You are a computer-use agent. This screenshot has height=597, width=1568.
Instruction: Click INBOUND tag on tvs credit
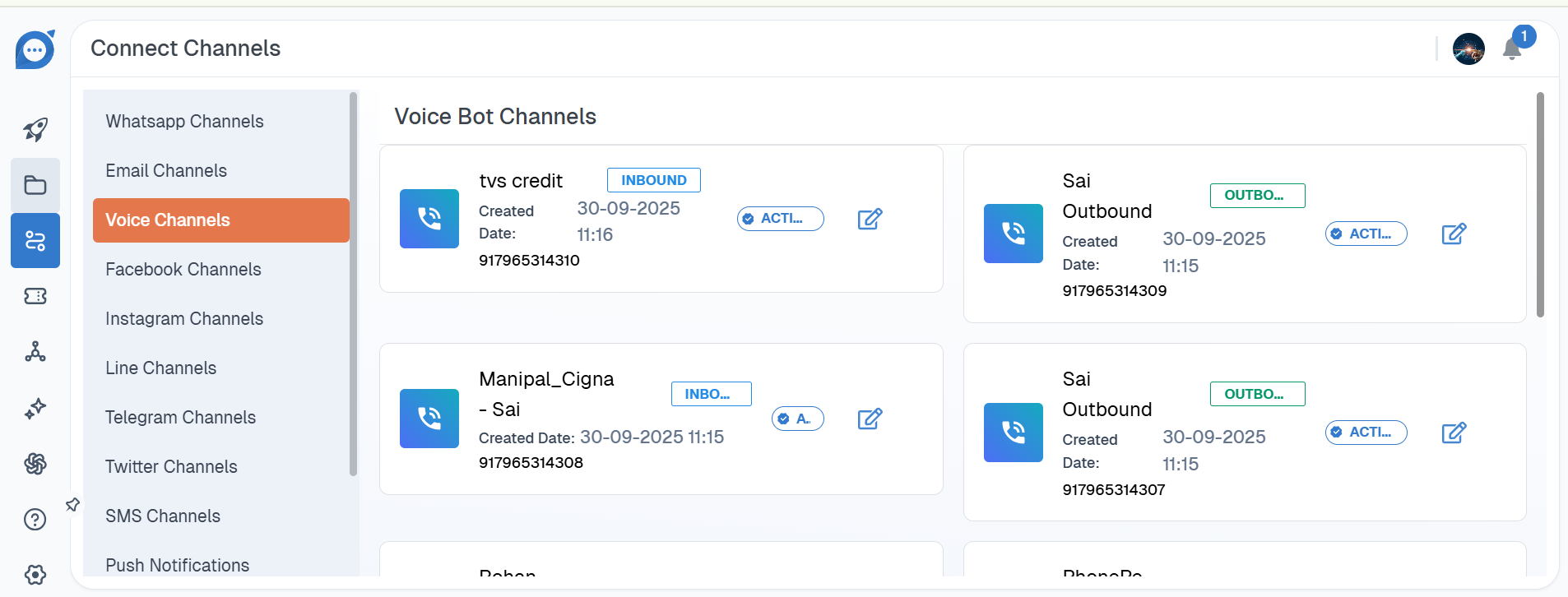(x=653, y=180)
